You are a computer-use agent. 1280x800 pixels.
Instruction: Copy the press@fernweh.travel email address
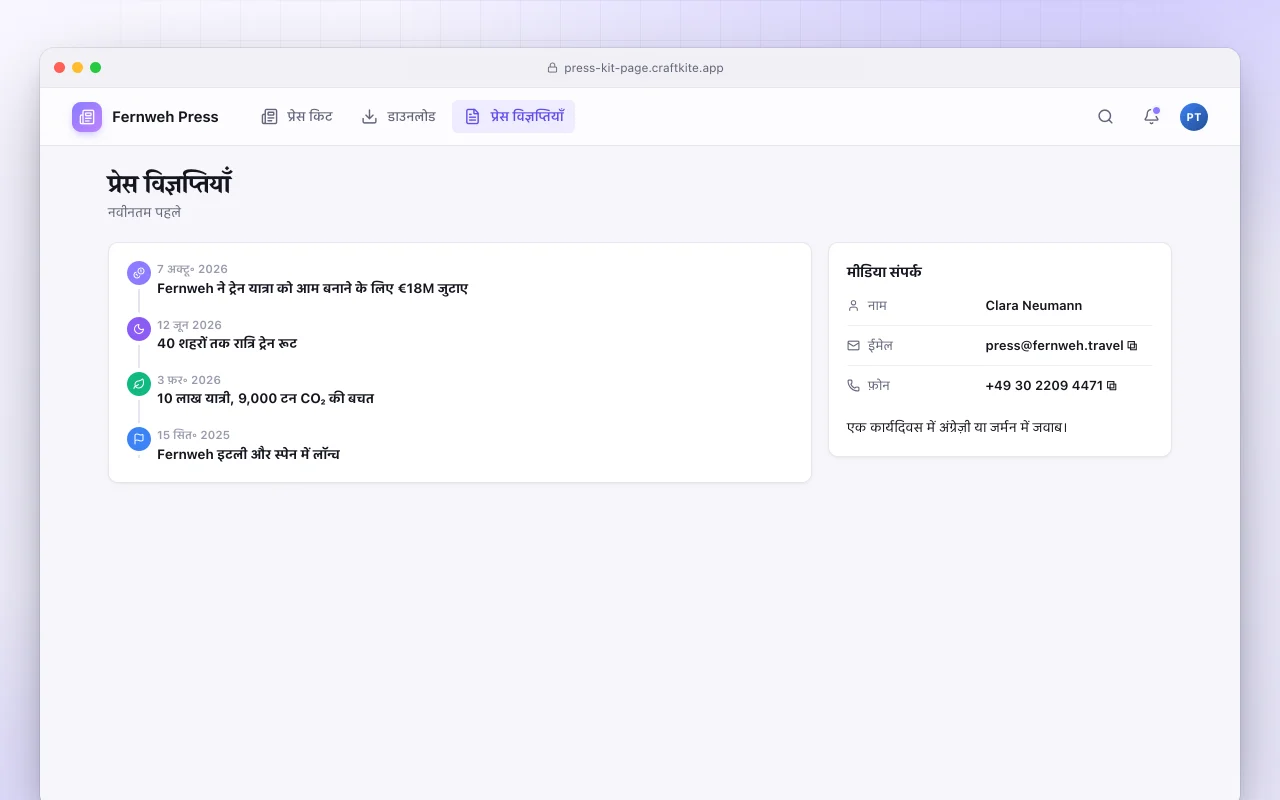pos(1132,346)
